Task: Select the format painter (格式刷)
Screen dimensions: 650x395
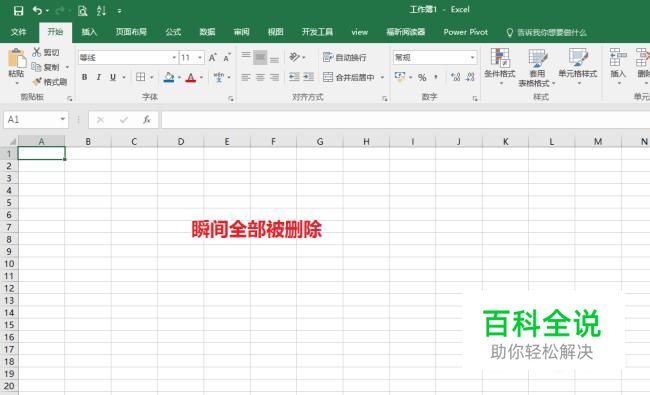Action: point(50,82)
